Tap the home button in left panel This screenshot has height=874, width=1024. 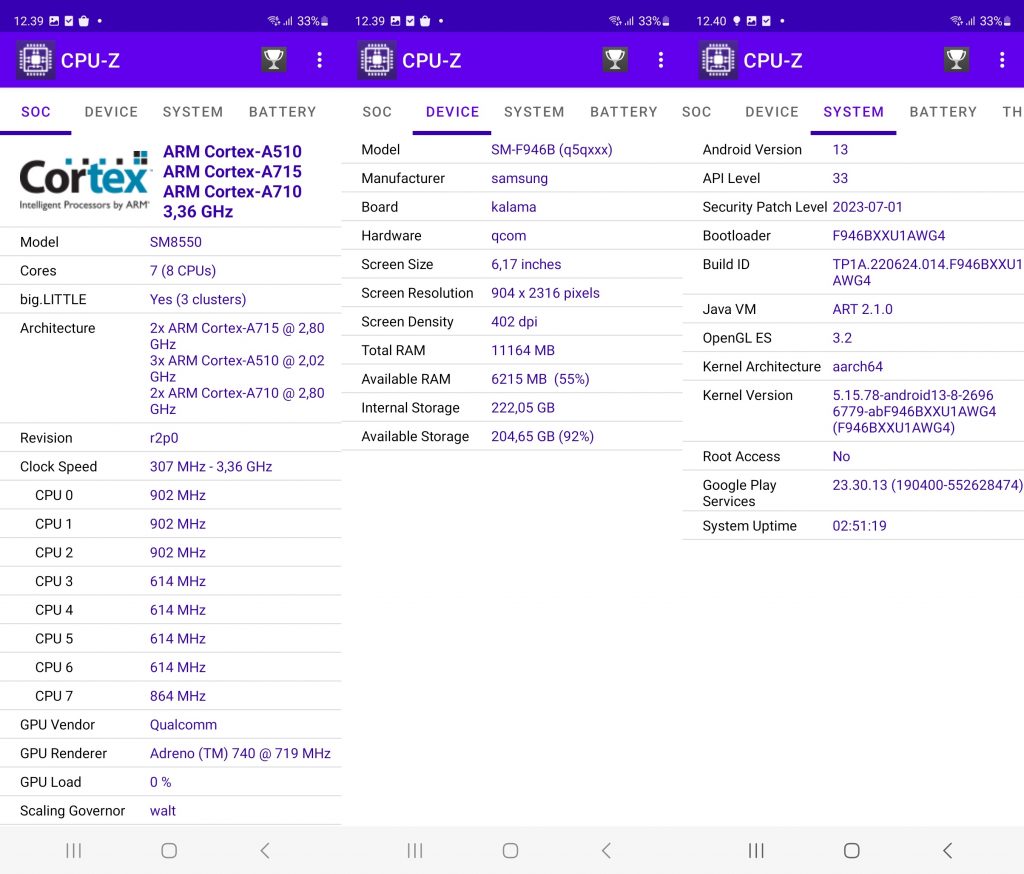(169, 850)
